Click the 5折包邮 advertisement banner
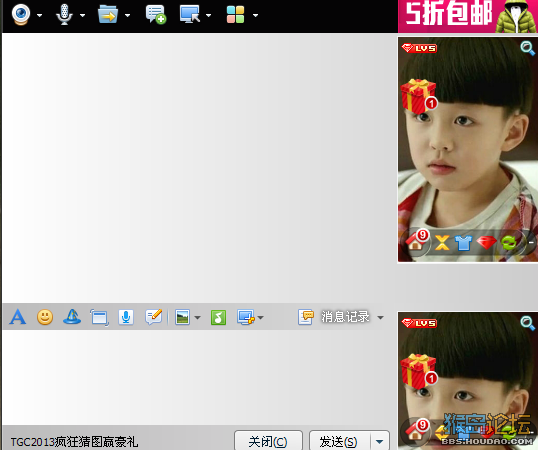 coord(468,16)
